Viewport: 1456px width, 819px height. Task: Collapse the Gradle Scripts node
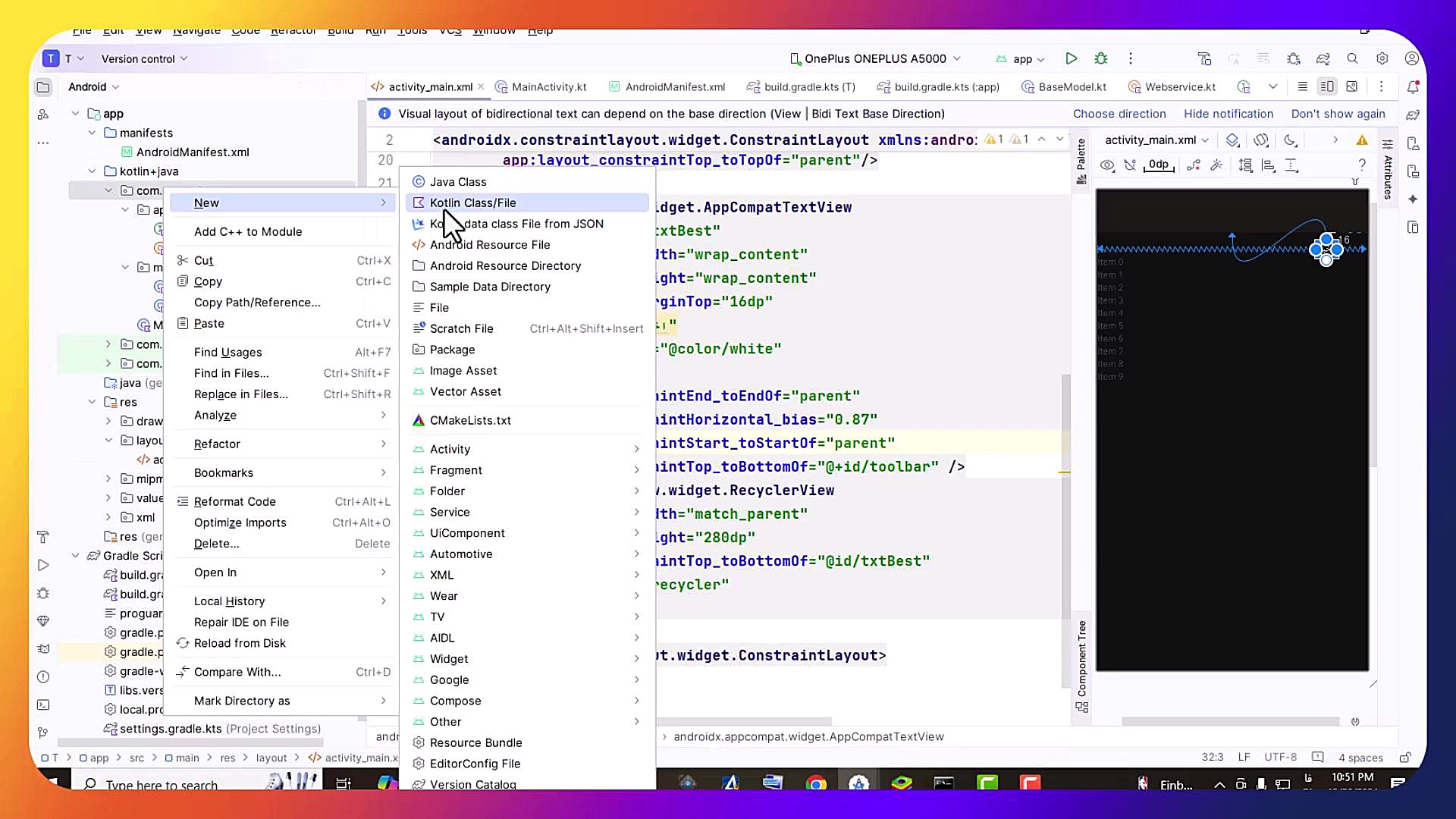click(75, 556)
